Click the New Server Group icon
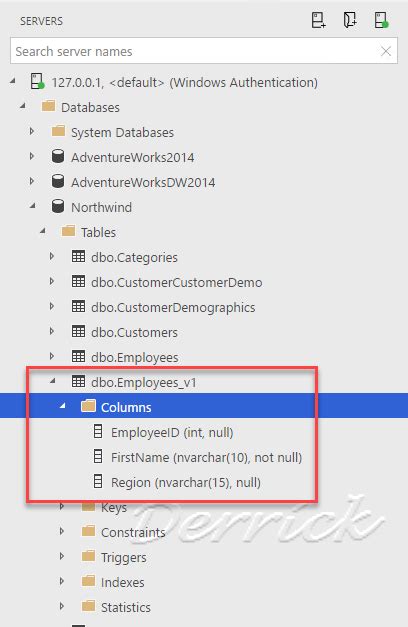Screen dimensions: 408x627 350,20
